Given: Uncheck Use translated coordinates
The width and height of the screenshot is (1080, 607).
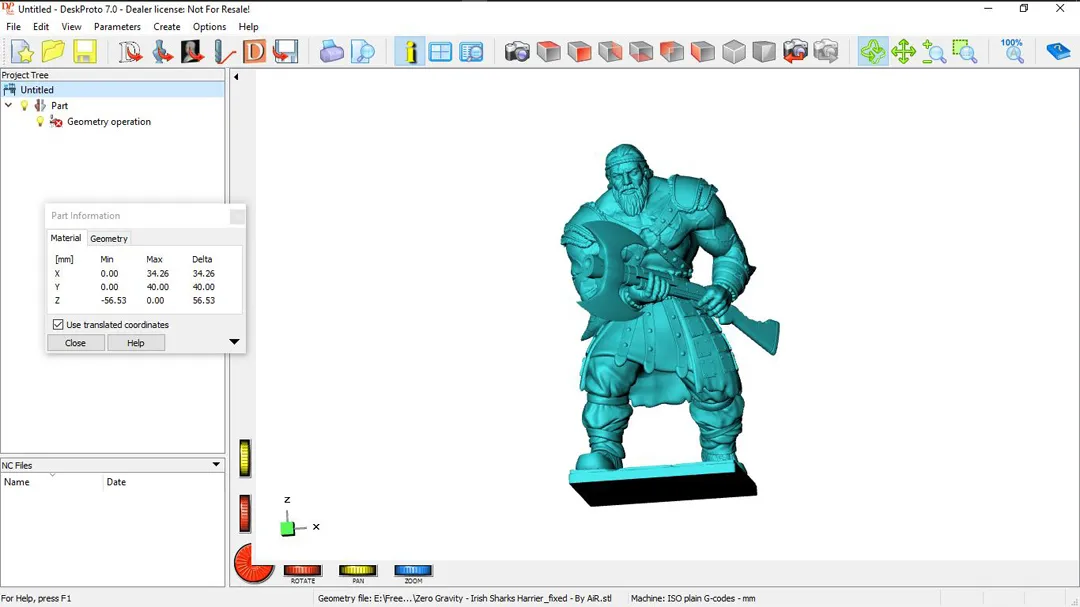Looking at the screenshot, I should click(58, 325).
